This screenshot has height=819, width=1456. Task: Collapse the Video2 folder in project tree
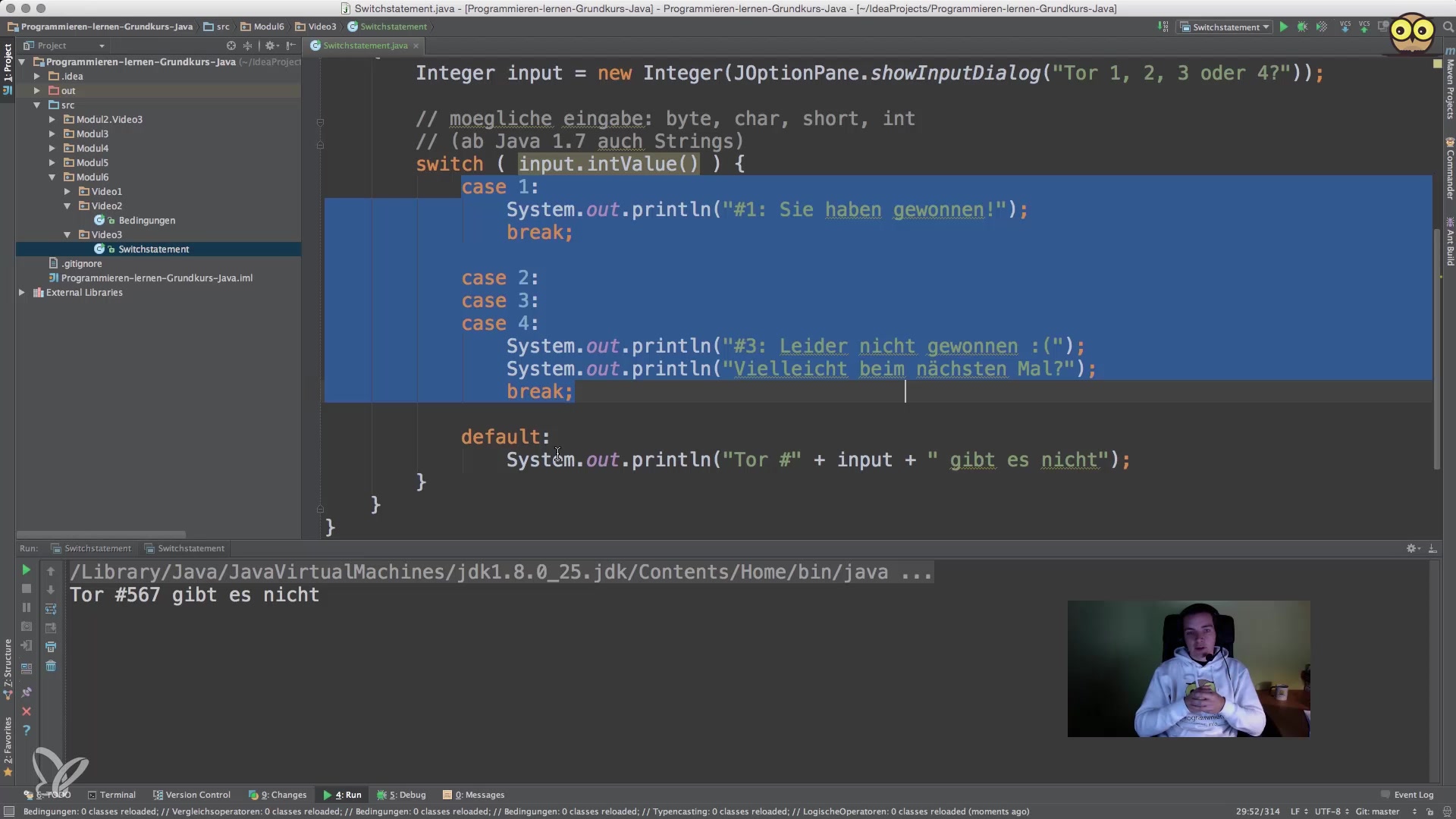pyautogui.click(x=67, y=206)
